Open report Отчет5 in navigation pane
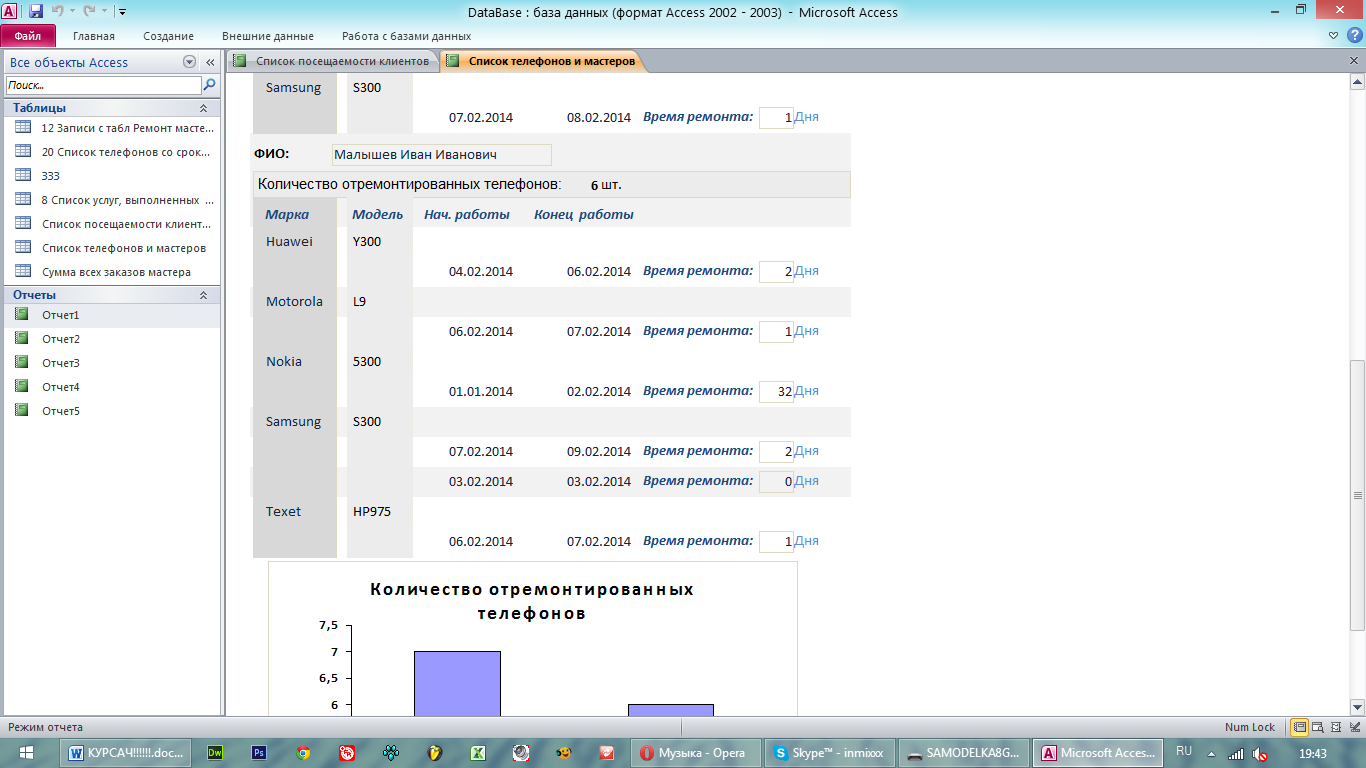 pyautogui.click(x=112, y=411)
